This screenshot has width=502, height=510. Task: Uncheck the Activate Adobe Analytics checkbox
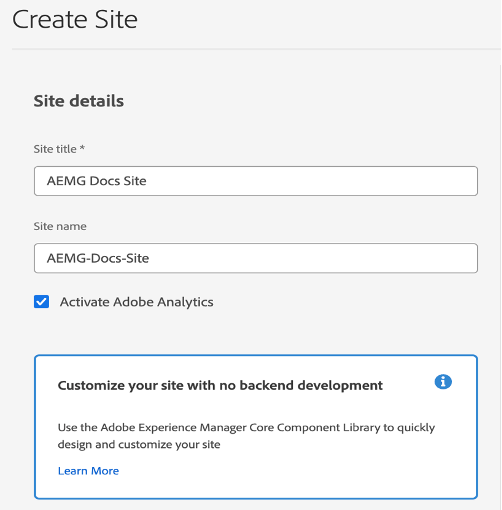[41, 302]
